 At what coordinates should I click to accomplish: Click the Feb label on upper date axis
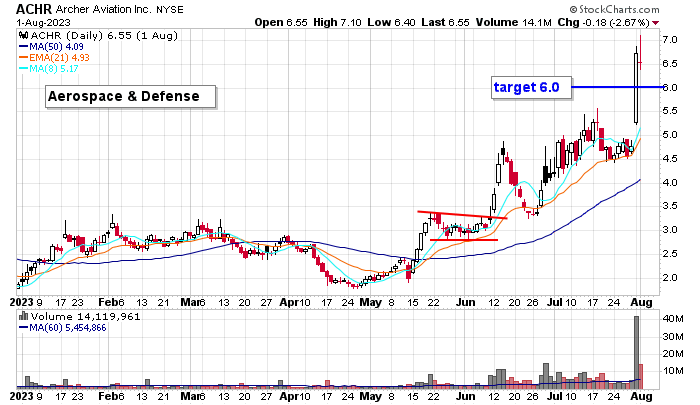pyautogui.click(x=107, y=302)
